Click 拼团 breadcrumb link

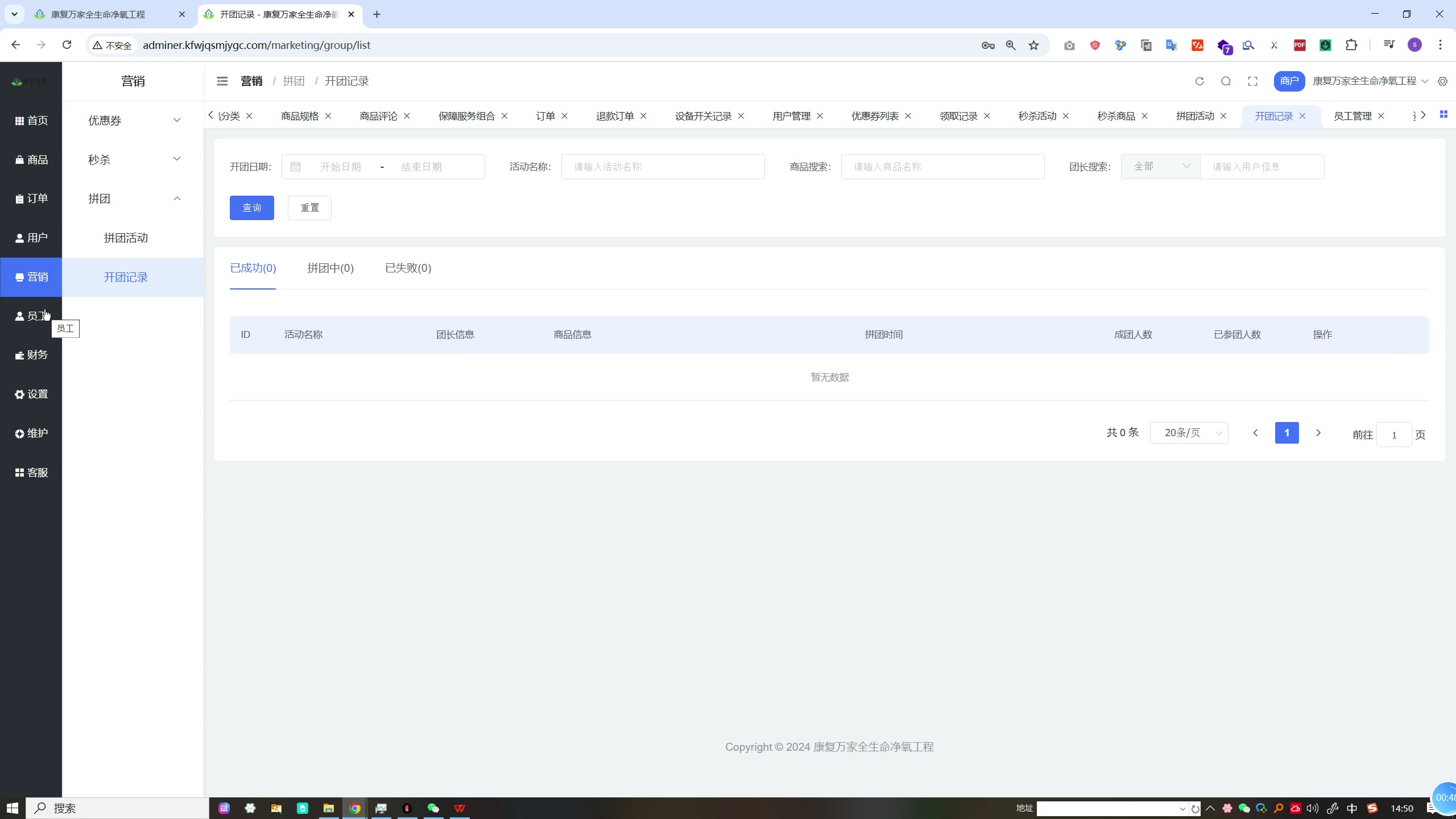coord(293,81)
